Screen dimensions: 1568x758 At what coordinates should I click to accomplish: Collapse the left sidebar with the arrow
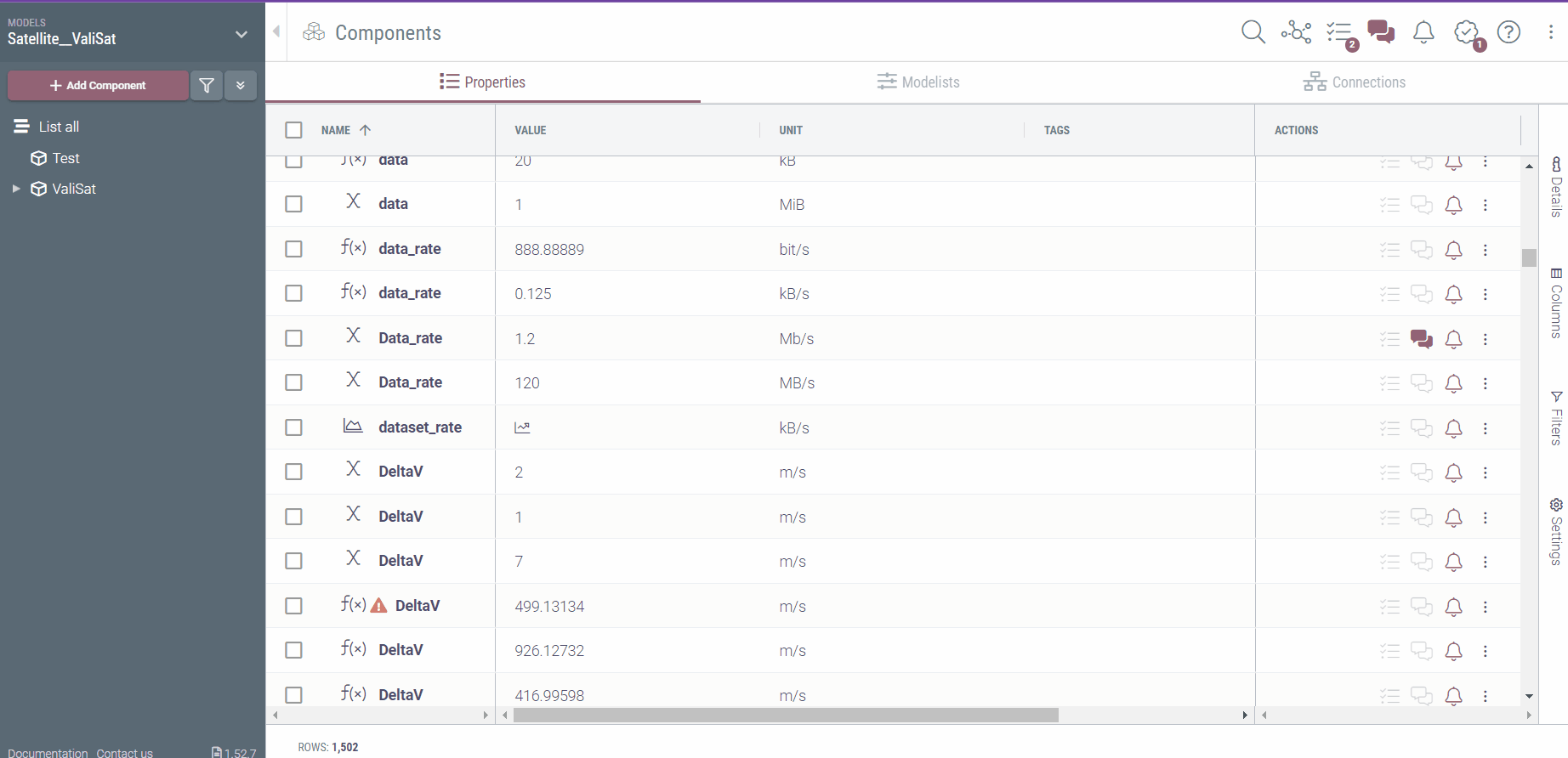pos(276,31)
